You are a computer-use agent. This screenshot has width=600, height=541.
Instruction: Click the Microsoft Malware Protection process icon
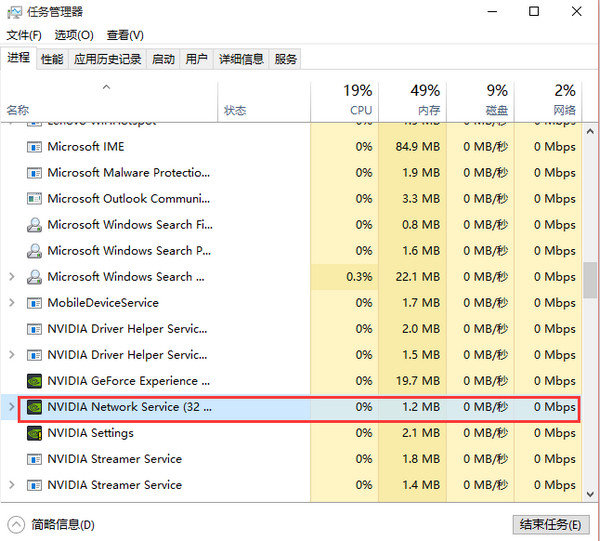pos(34,173)
